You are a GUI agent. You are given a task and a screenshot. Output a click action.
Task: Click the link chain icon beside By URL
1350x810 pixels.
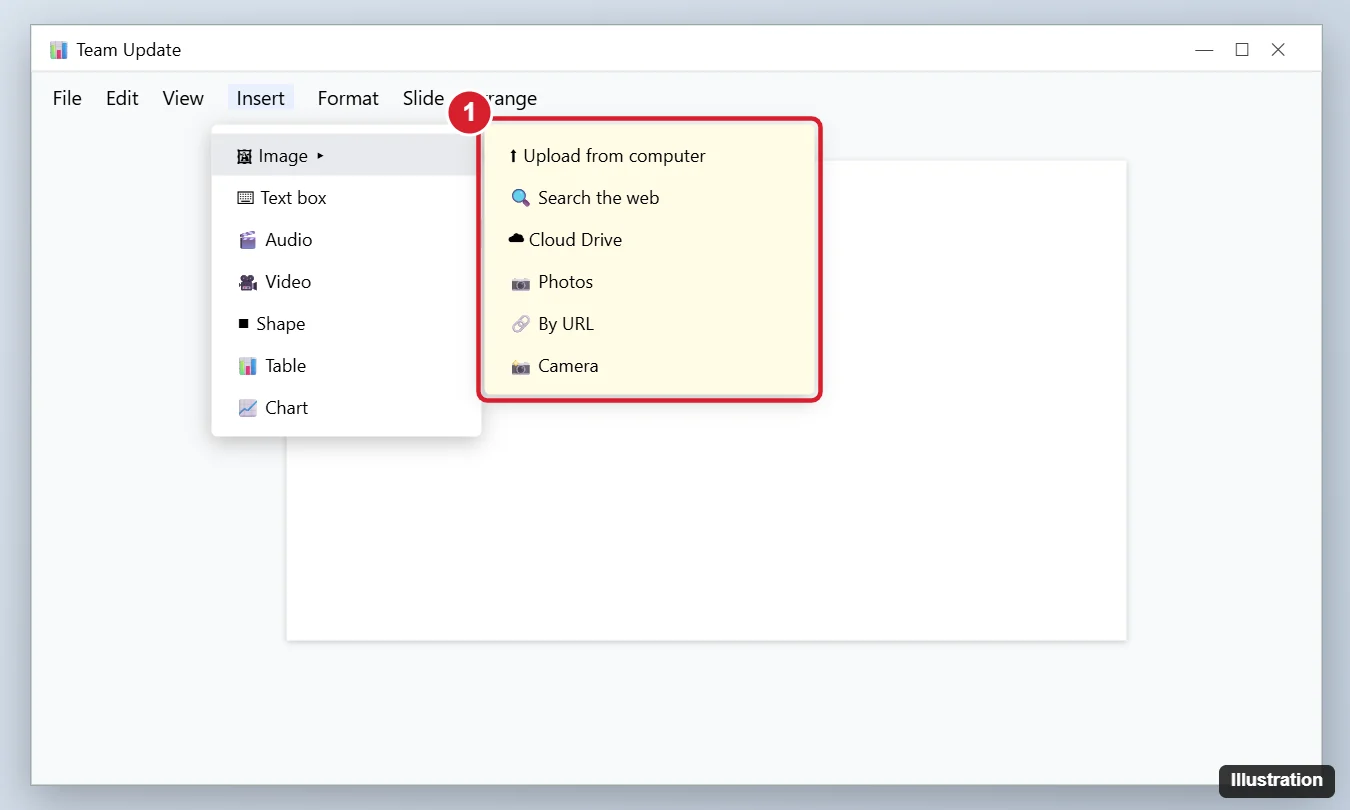coord(521,324)
